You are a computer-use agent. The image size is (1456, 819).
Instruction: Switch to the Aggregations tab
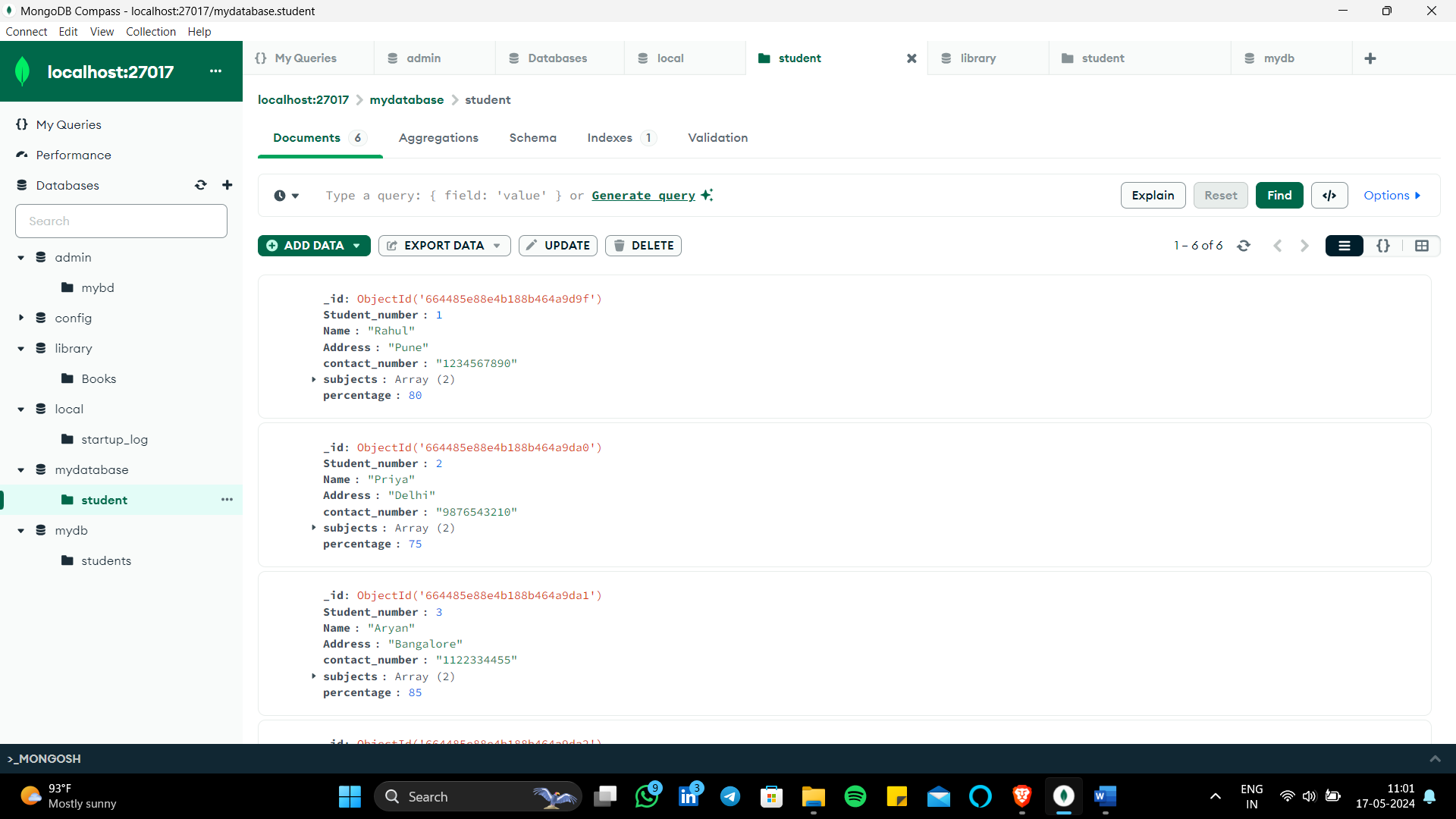pos(438,138)
